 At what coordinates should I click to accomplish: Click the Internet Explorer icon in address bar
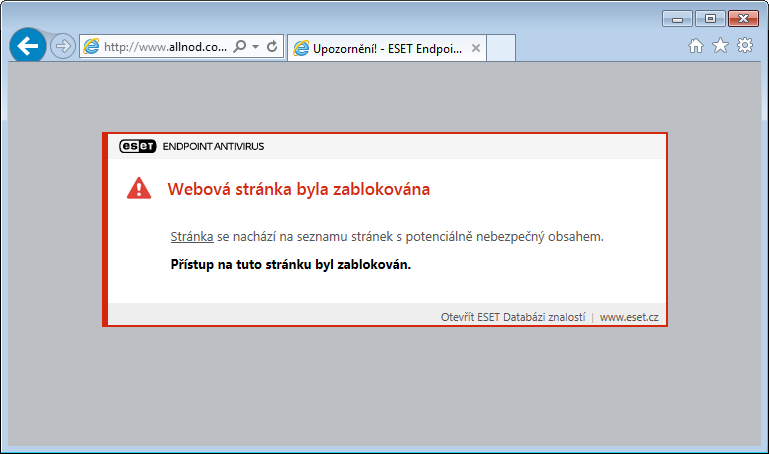(x=91, y=47)
